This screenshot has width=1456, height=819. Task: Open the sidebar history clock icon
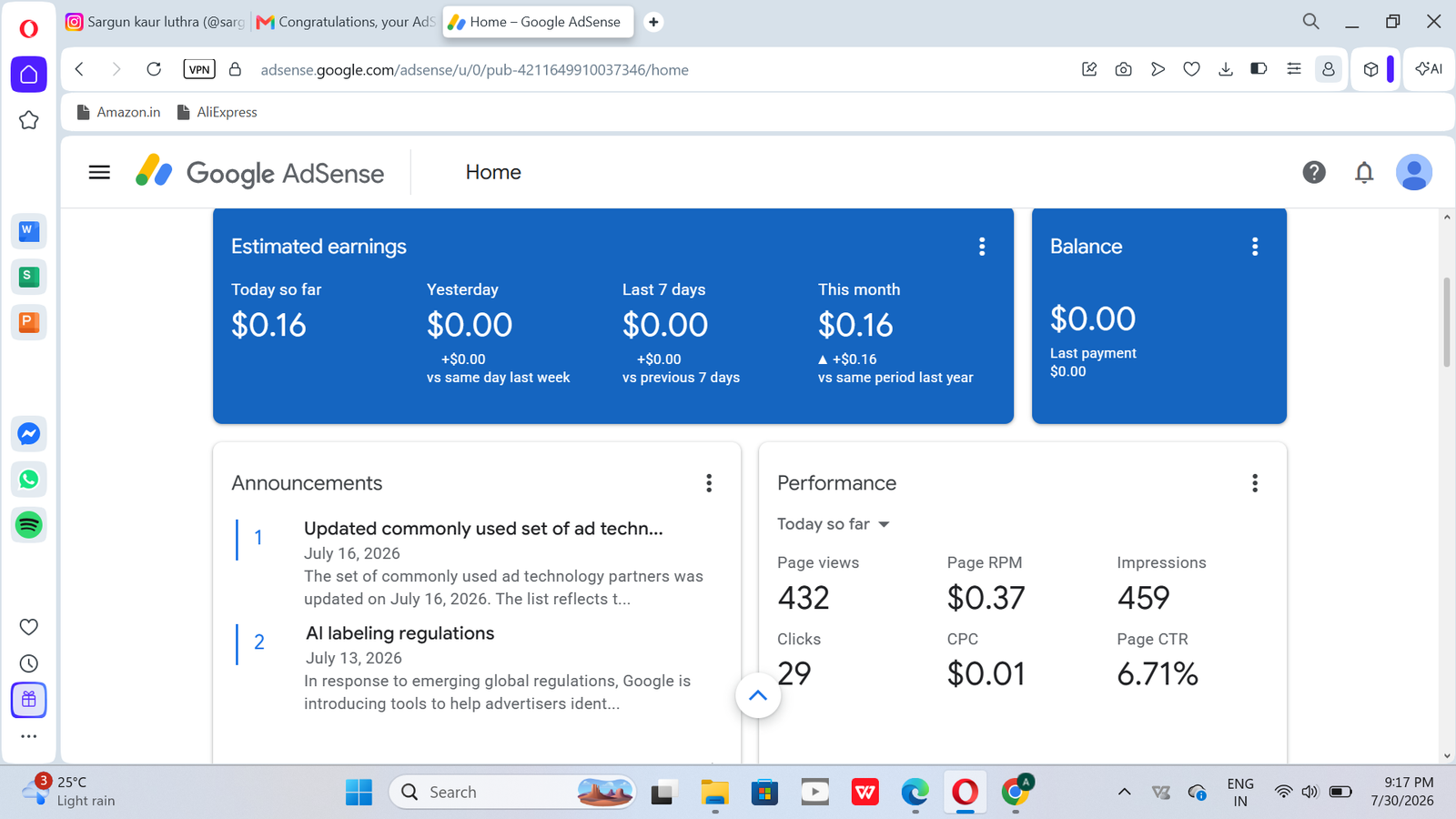29,663
